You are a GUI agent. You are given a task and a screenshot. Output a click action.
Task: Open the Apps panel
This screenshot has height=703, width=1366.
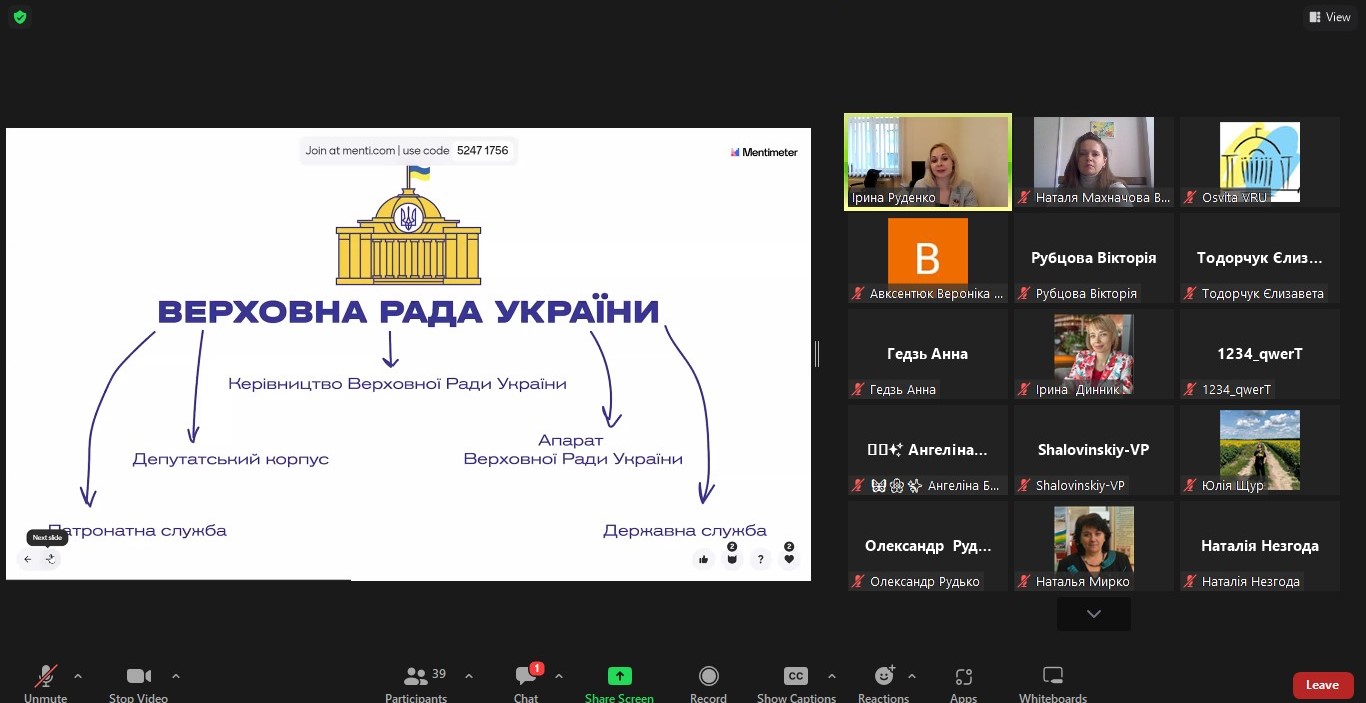tap(963, 677)
